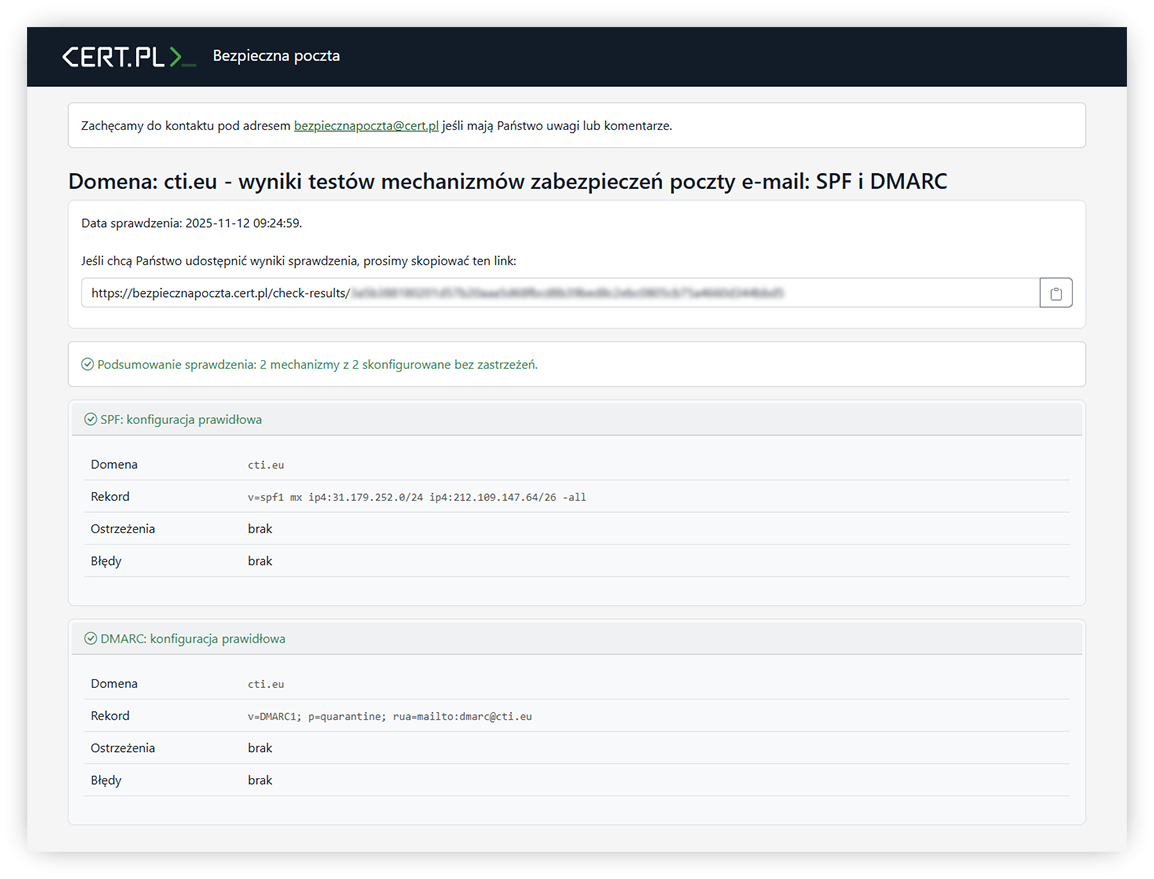Viewport: 1154px width, 879px height.
Task: Open the Bezpieczna poczta home title
Action: [276, 56]
